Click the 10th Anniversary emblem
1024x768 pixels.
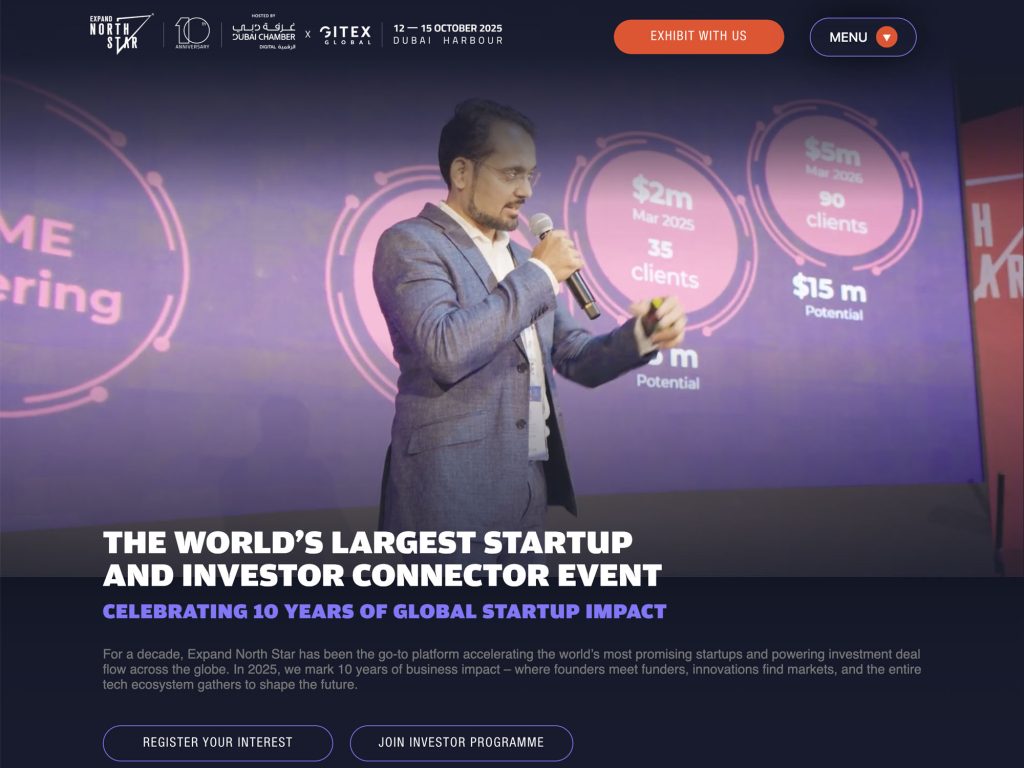[192, 33]
